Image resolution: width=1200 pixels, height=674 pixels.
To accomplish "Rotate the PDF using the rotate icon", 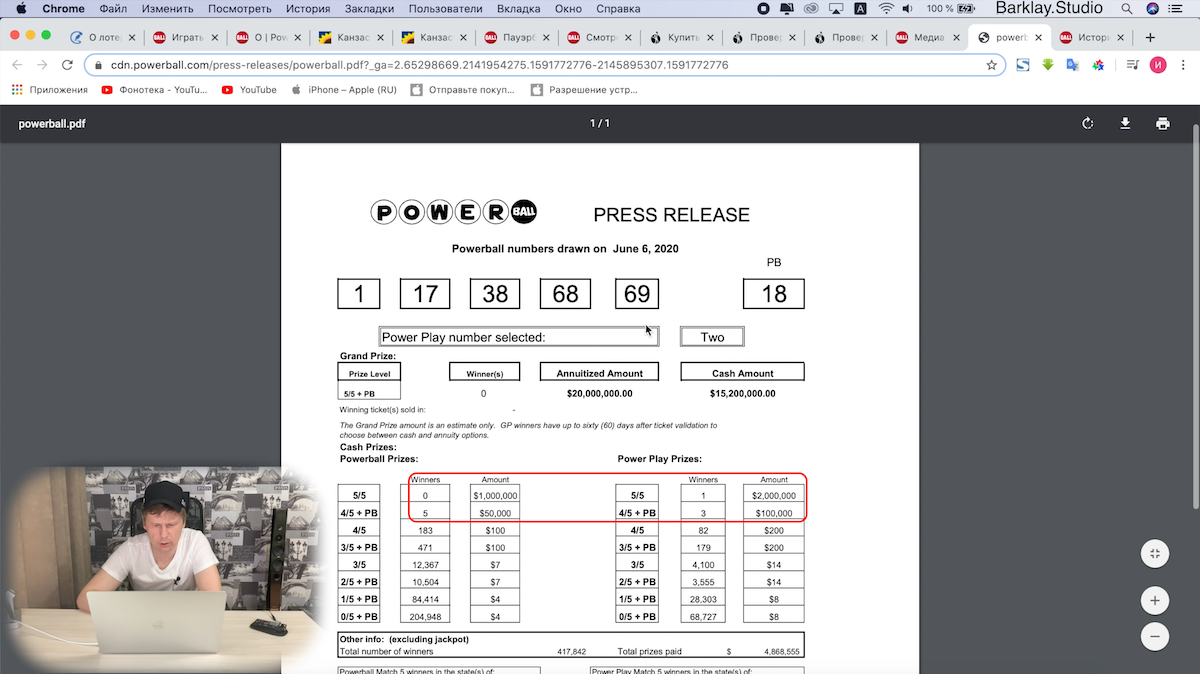I will click(x=1088, y=124).
